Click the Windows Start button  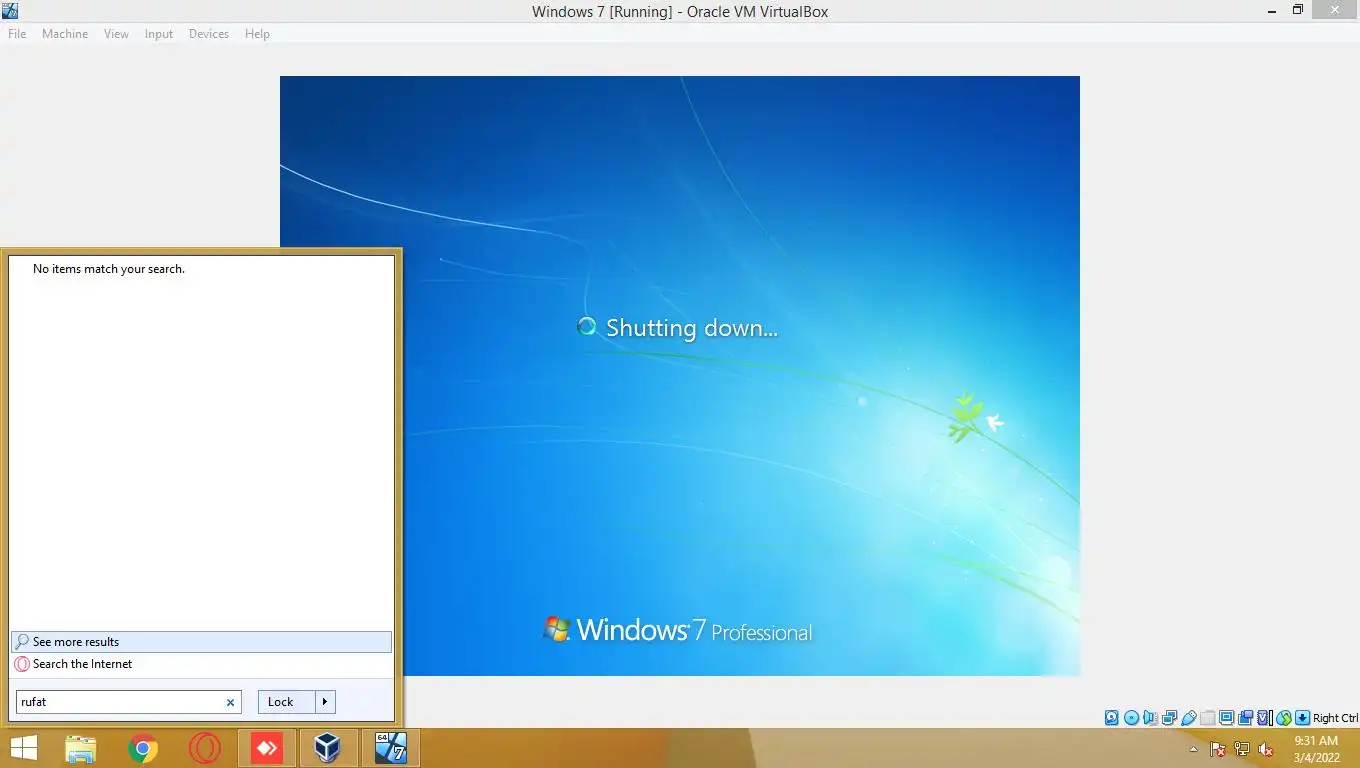click(x=23, y=748)
